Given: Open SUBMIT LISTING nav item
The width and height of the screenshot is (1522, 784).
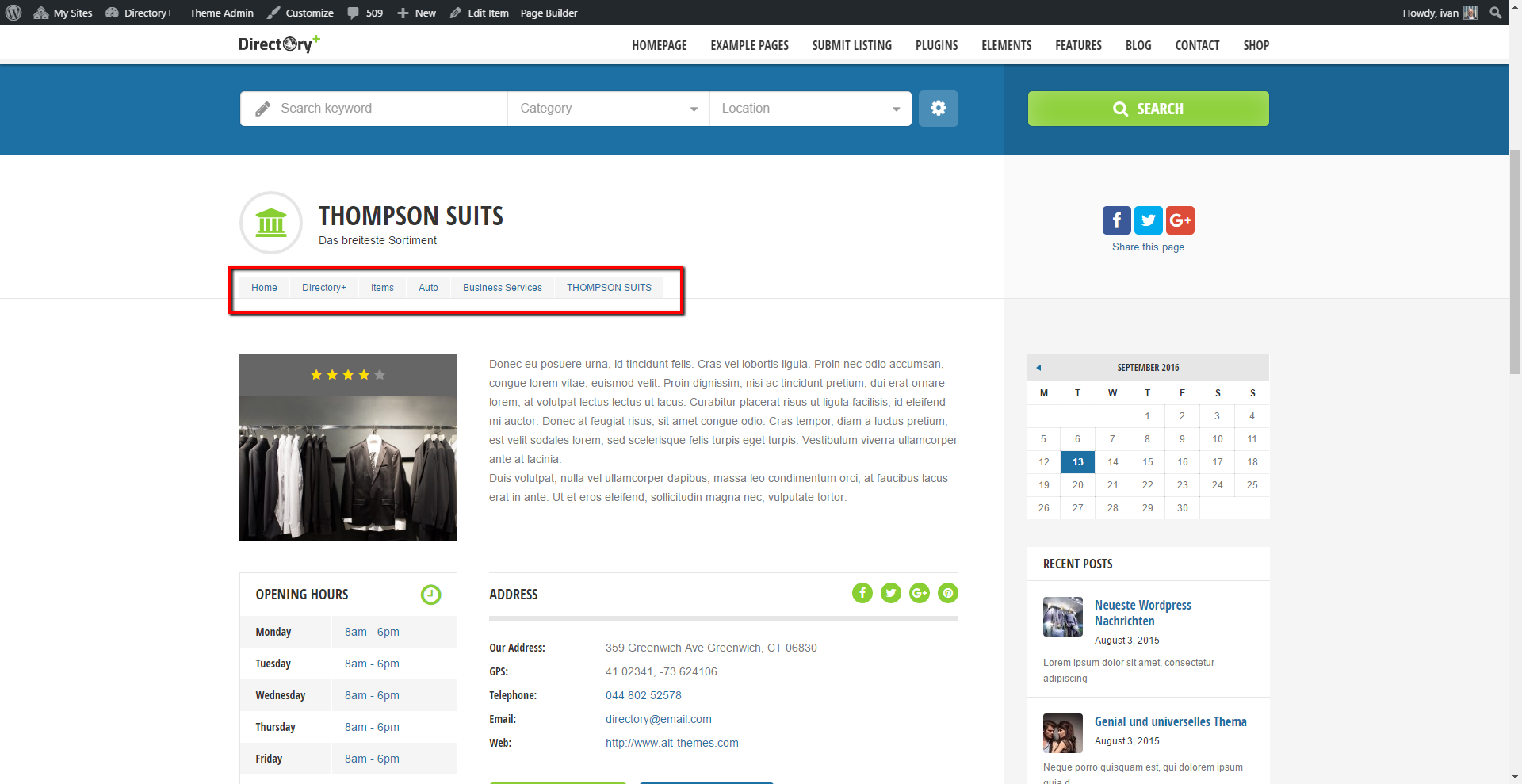Looking at the screenshot, I should (x=852, y=45).
